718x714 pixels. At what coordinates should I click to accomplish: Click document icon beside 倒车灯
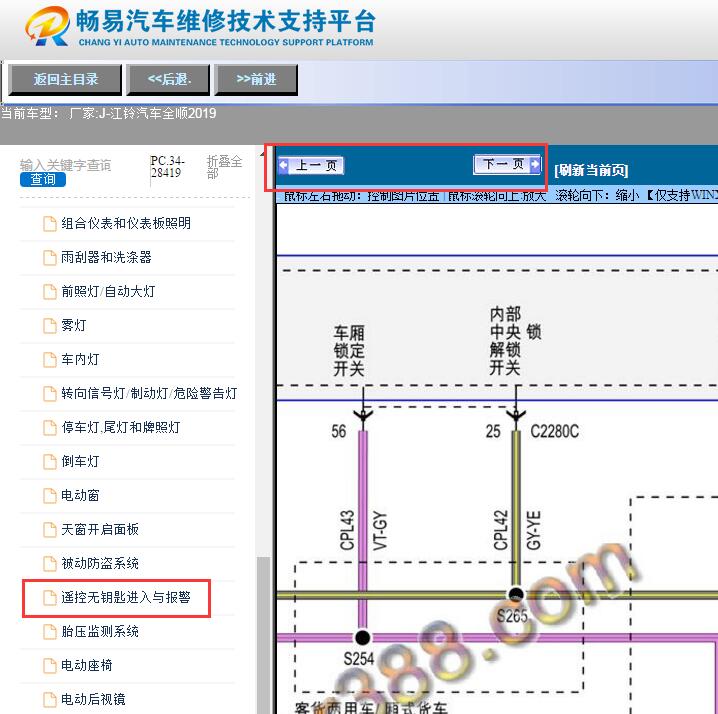[x=49, y=462]
